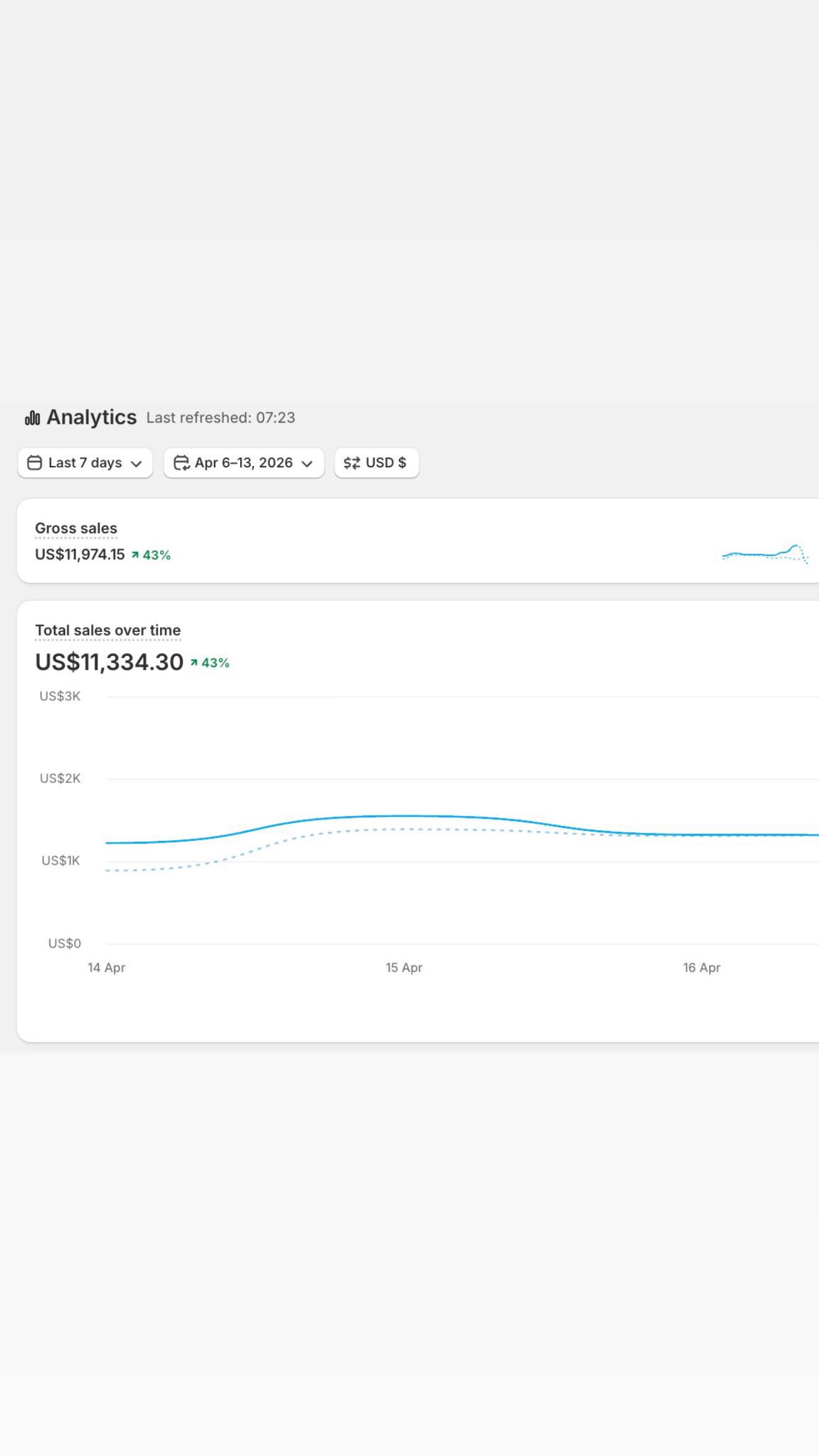Click the Total sales over time heading

[108, 630]
